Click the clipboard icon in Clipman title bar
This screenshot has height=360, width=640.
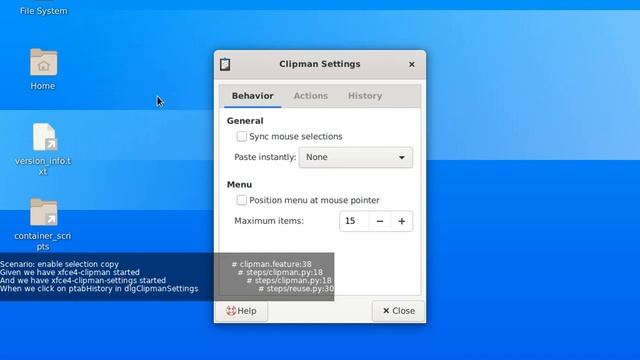[x=225, y=64]
